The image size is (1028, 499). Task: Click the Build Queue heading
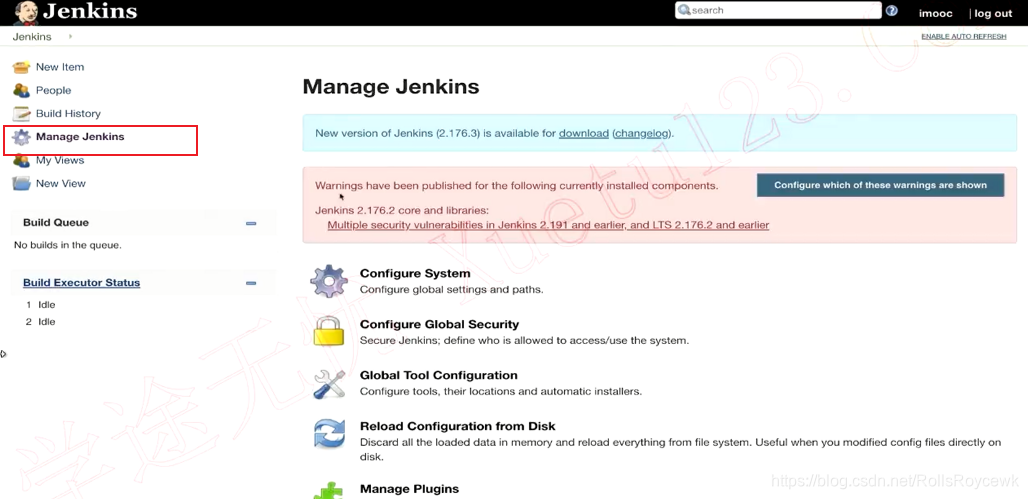[56, 223]
